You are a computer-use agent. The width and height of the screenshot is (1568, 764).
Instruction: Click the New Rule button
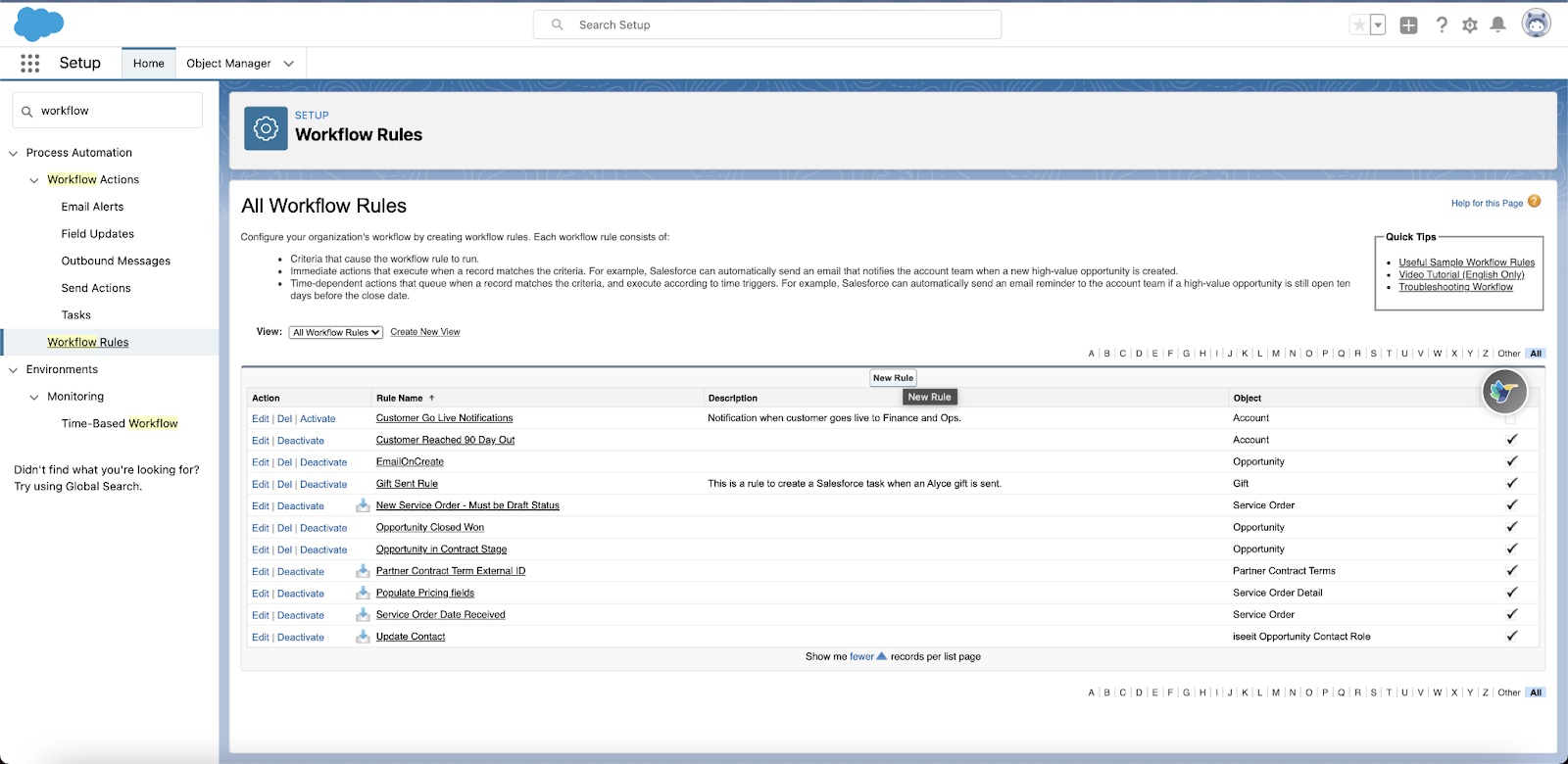(x=893, y=377)
